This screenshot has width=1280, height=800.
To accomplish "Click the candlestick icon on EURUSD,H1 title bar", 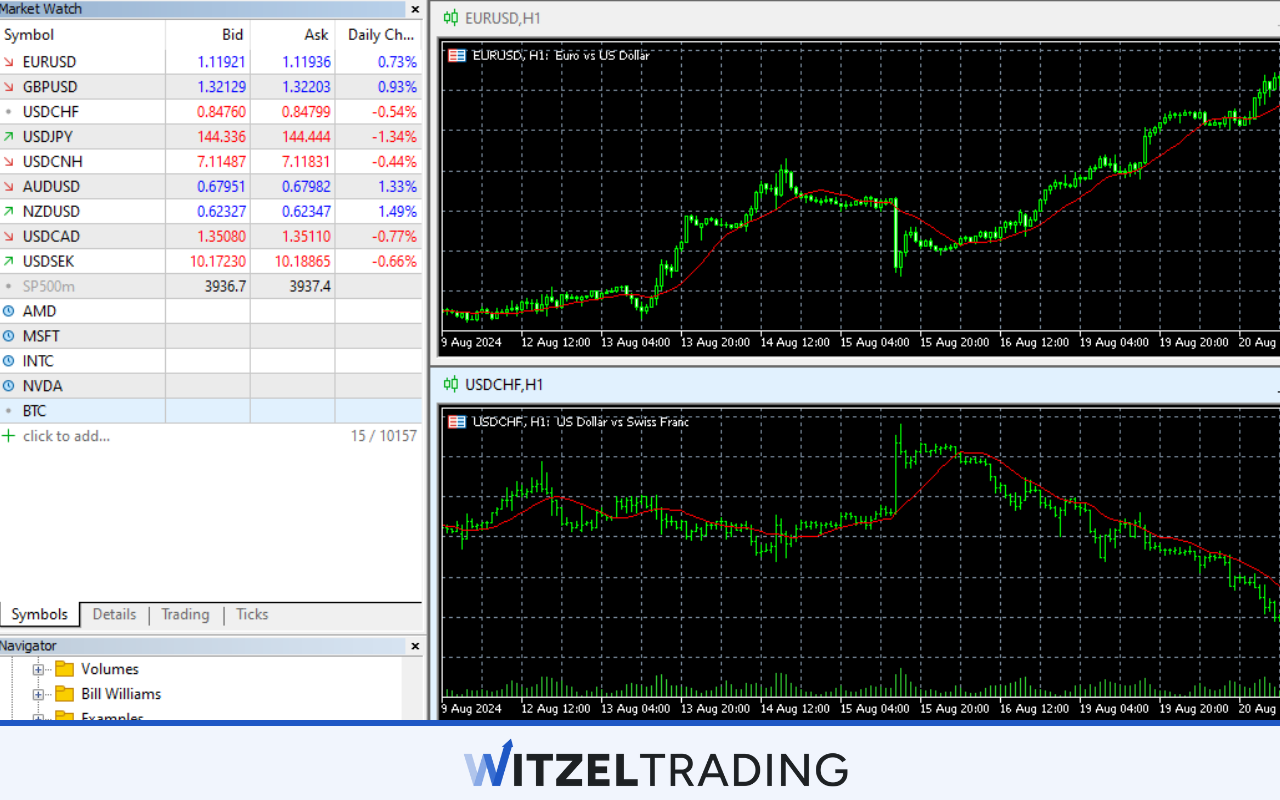I will click(x=450, y=18).
